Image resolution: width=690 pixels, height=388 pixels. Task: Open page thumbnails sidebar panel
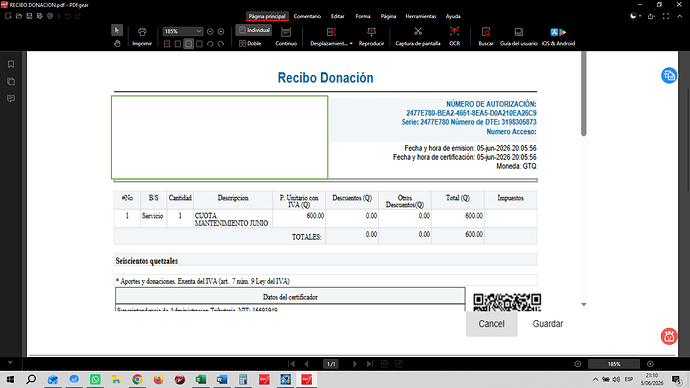coord(11,81)
